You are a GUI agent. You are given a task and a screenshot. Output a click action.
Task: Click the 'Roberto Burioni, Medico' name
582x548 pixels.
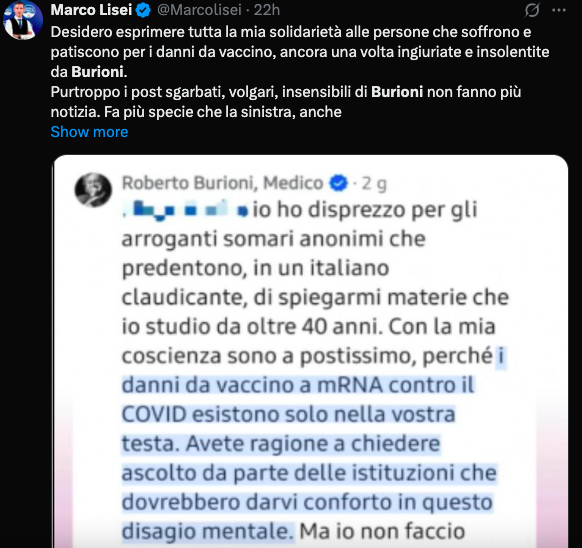223,183
